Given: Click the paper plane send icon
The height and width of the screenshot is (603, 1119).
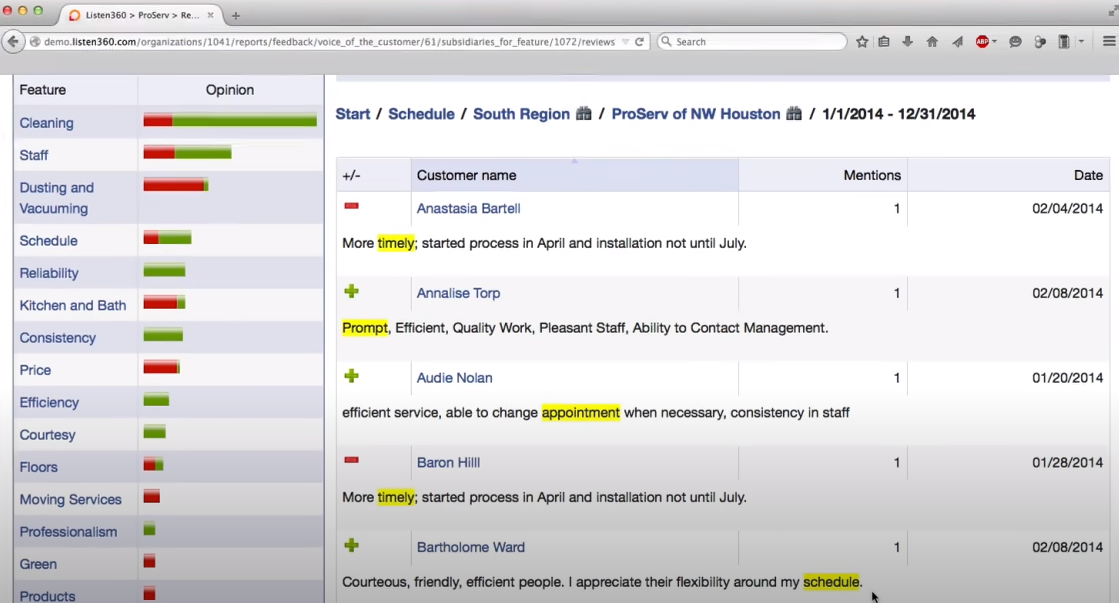Looking at the screenshot, I should click(x=957, y=42).
